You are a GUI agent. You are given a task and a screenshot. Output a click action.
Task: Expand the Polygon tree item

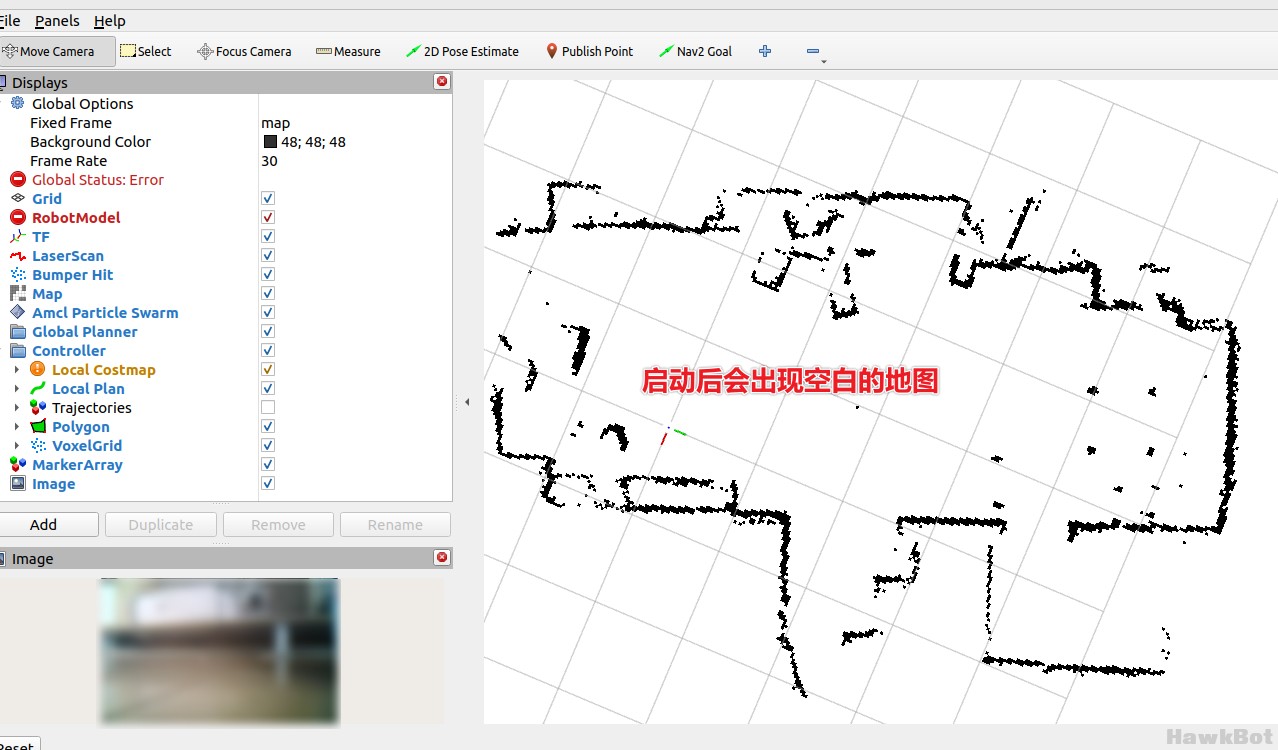click(x=16, y=427)
